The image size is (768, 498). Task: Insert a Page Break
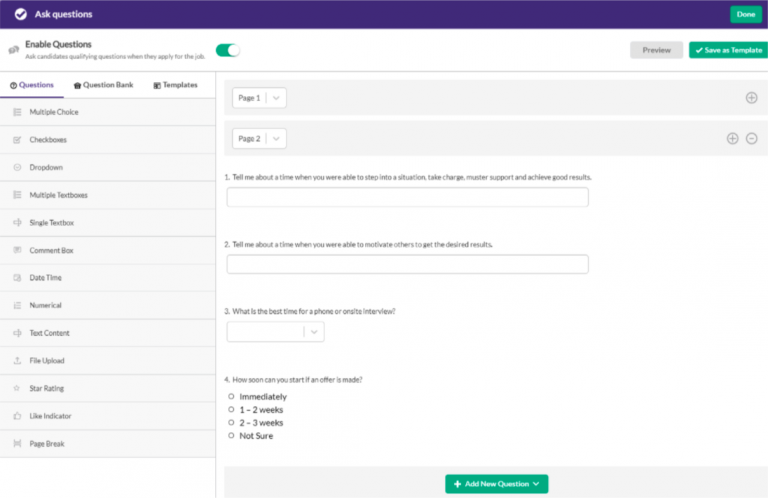[x=108, y=444]
